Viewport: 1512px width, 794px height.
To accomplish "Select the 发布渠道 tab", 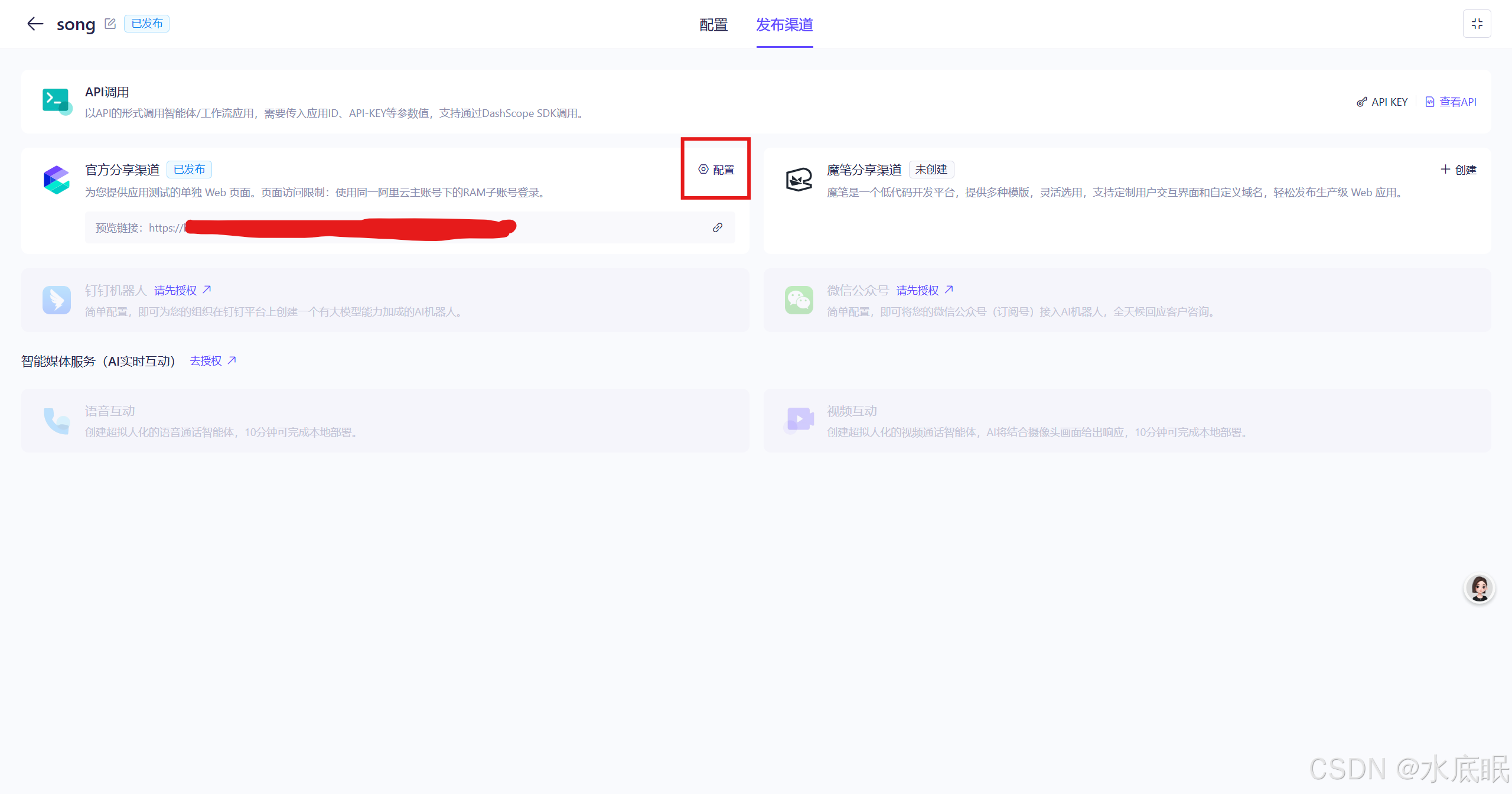I will click(784, 25).
